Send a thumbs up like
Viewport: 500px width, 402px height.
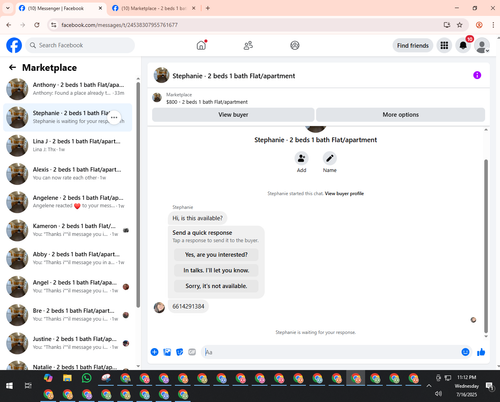point(481,352)
